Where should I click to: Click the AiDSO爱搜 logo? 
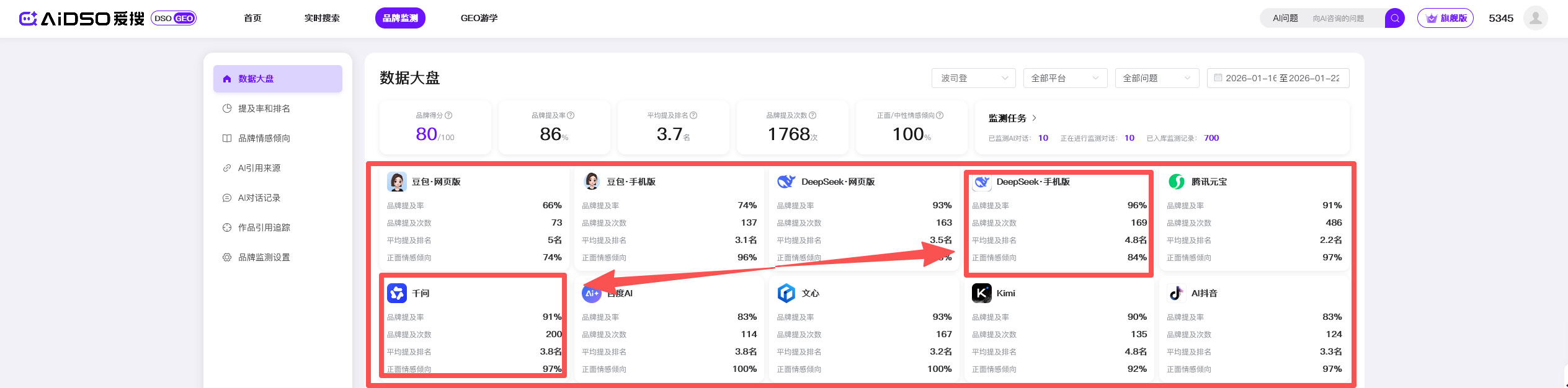coord(82,19)
